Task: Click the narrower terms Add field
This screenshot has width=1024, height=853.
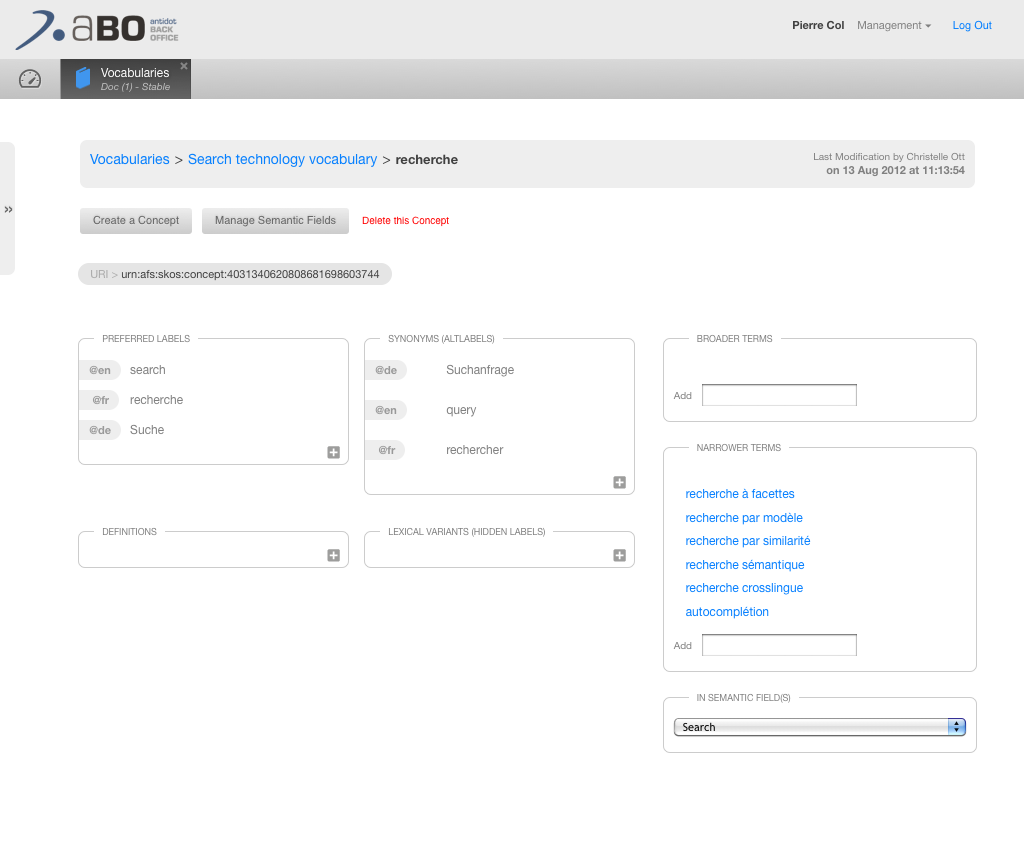Action: coord(779,645)
